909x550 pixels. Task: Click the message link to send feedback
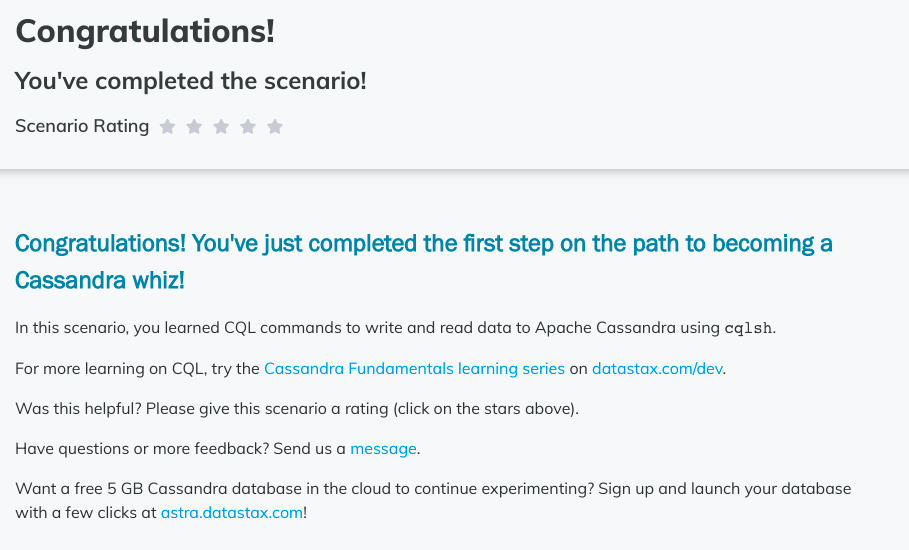(x=383, y=449)
